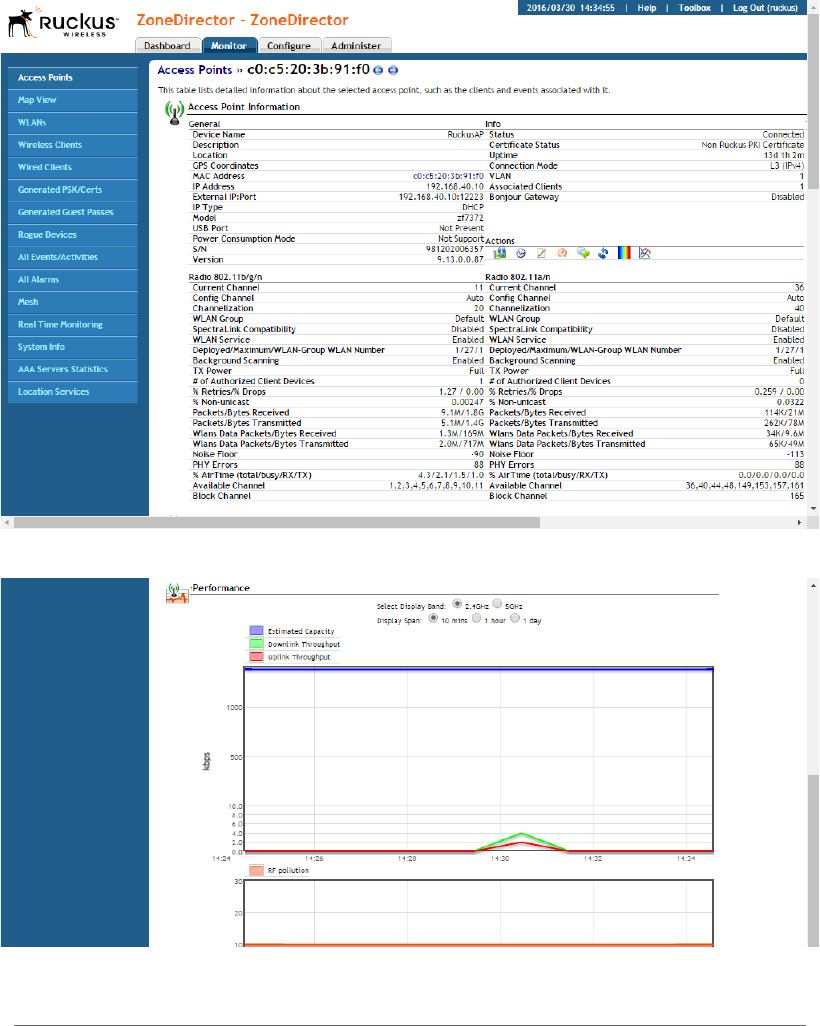Click the IP Address value 192.168.40.10

click(455, 186)
